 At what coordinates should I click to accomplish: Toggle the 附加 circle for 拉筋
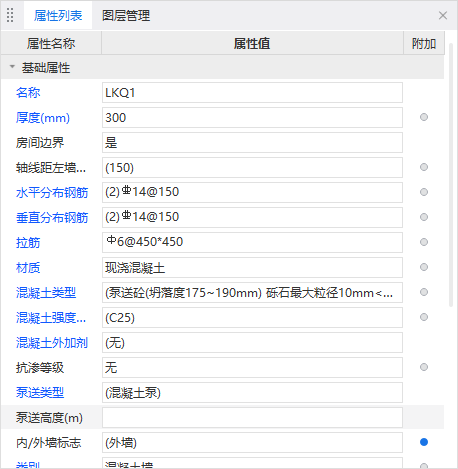(424, 242)
